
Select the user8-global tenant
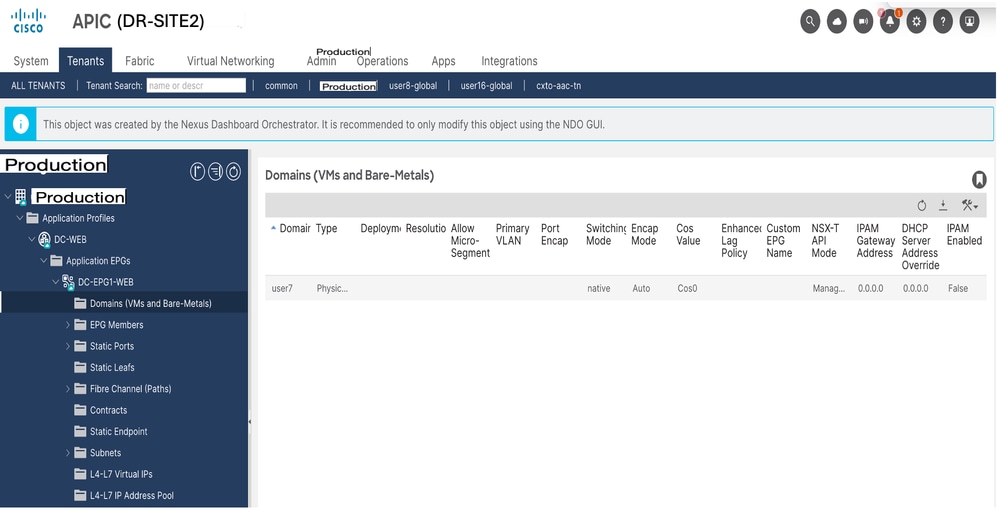point(413,85)
